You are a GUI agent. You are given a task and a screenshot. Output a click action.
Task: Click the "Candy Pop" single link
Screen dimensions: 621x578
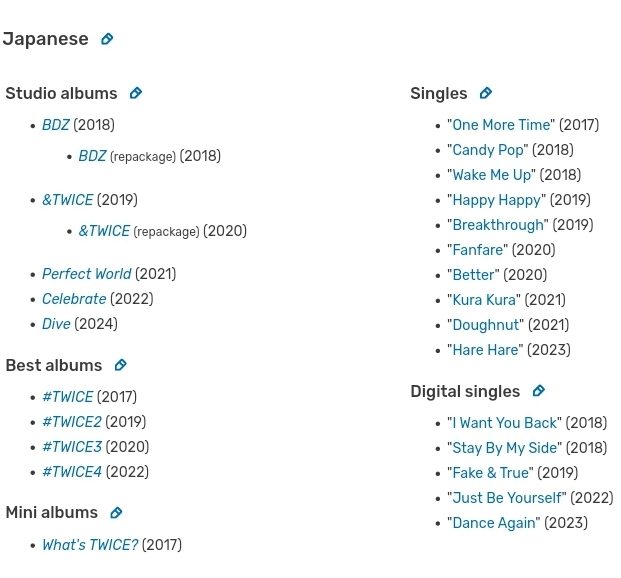488,150
